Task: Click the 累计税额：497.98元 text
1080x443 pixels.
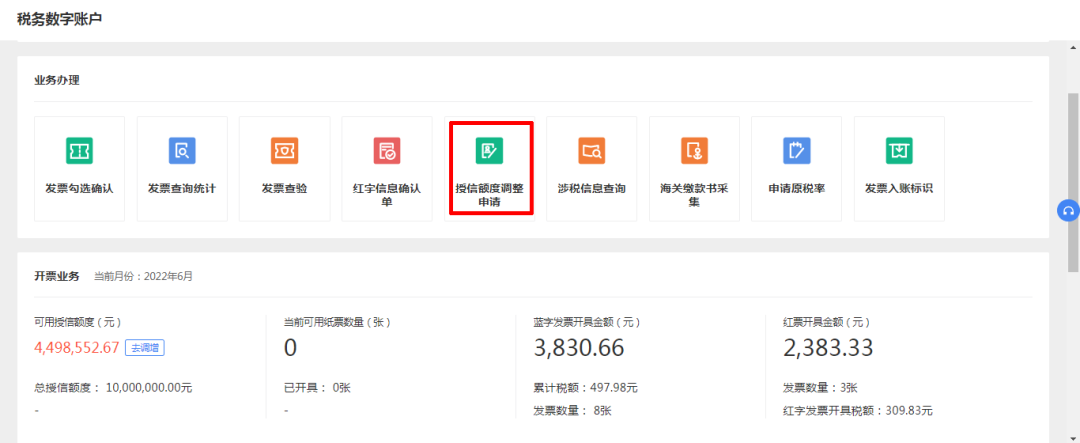Action: tap(585, 388)
